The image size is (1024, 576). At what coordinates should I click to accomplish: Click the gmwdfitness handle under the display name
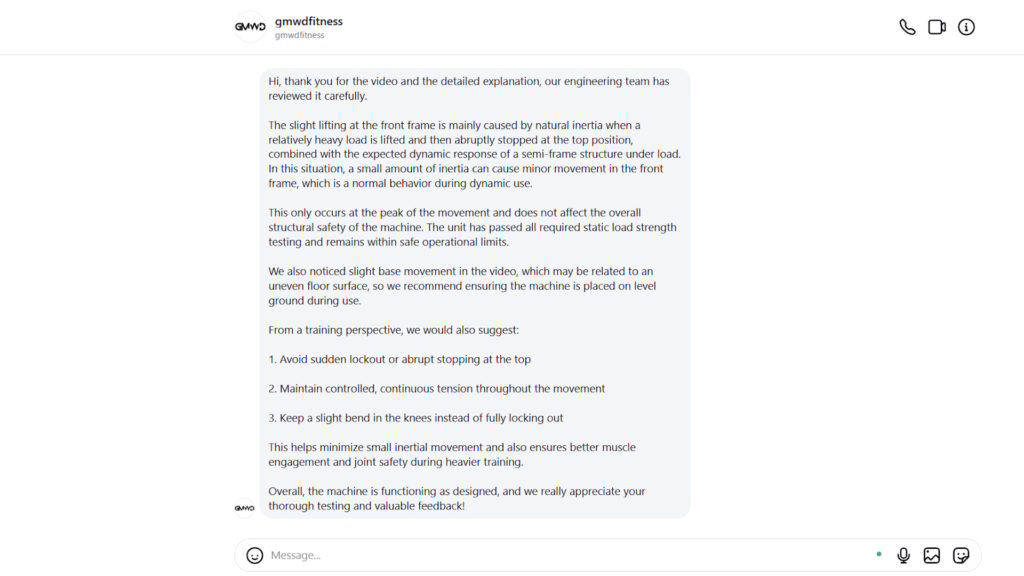click(298, 34)
